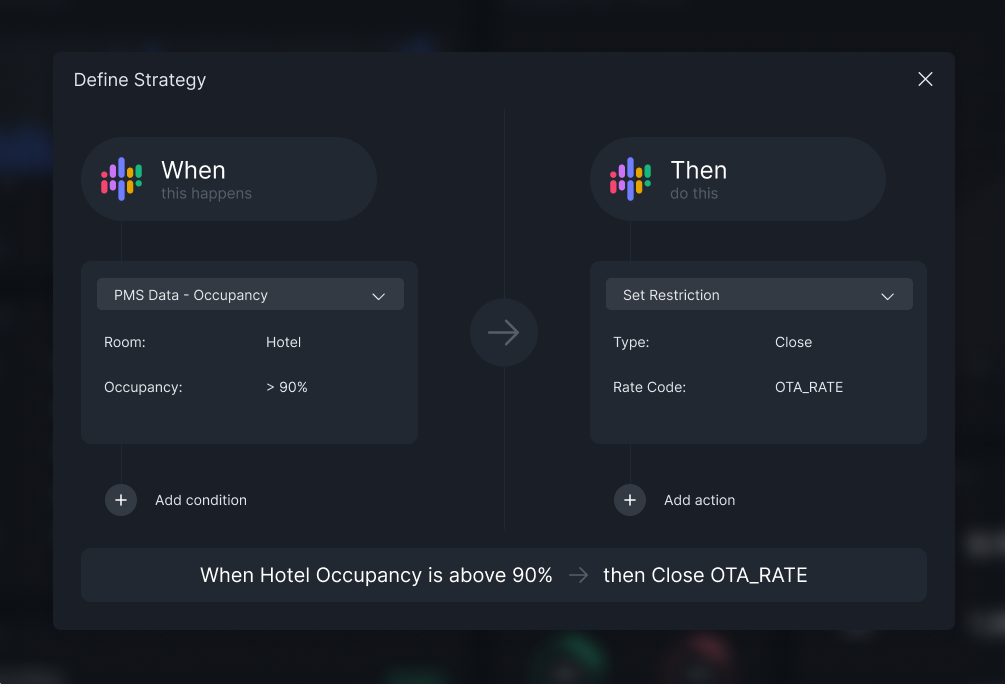Viewport: 1005px width, 684px height.
Task: Edit the OTA_RATE rate code value
Action: click(809, 387)
